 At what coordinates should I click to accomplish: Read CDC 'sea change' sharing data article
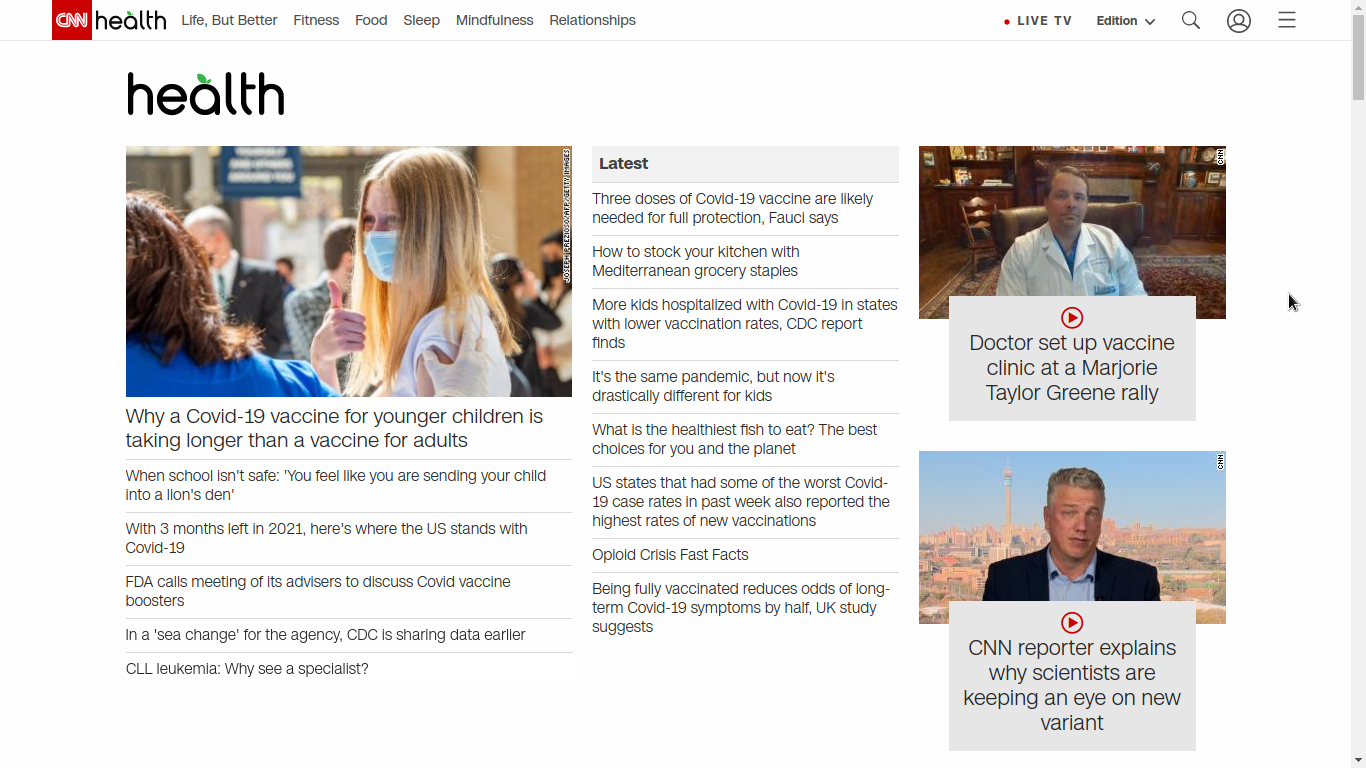(325, 635)
